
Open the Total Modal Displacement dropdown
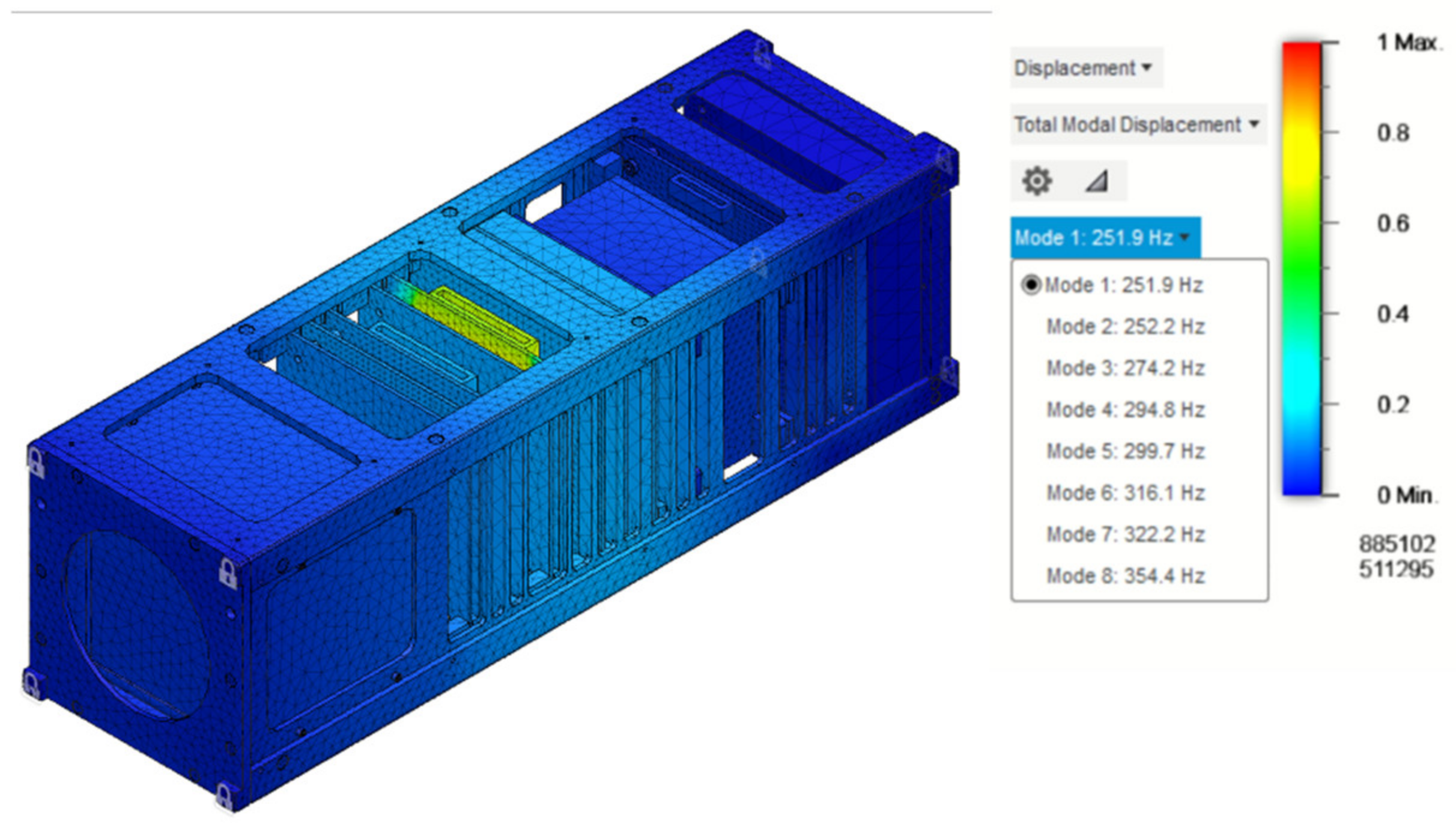click(1136, 125)
